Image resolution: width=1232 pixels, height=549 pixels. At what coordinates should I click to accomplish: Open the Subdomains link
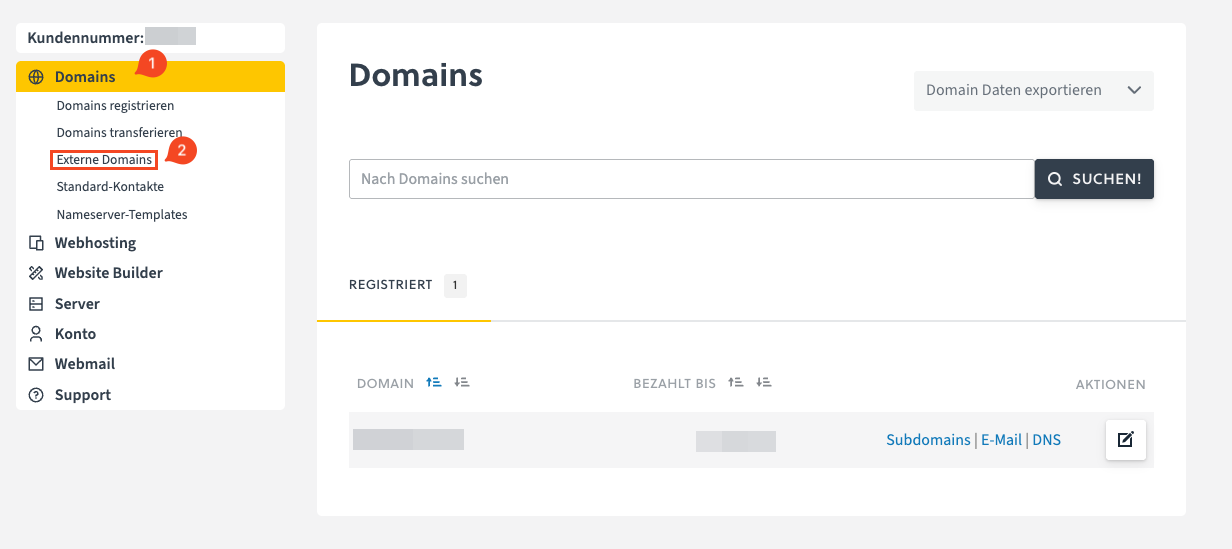928,440
